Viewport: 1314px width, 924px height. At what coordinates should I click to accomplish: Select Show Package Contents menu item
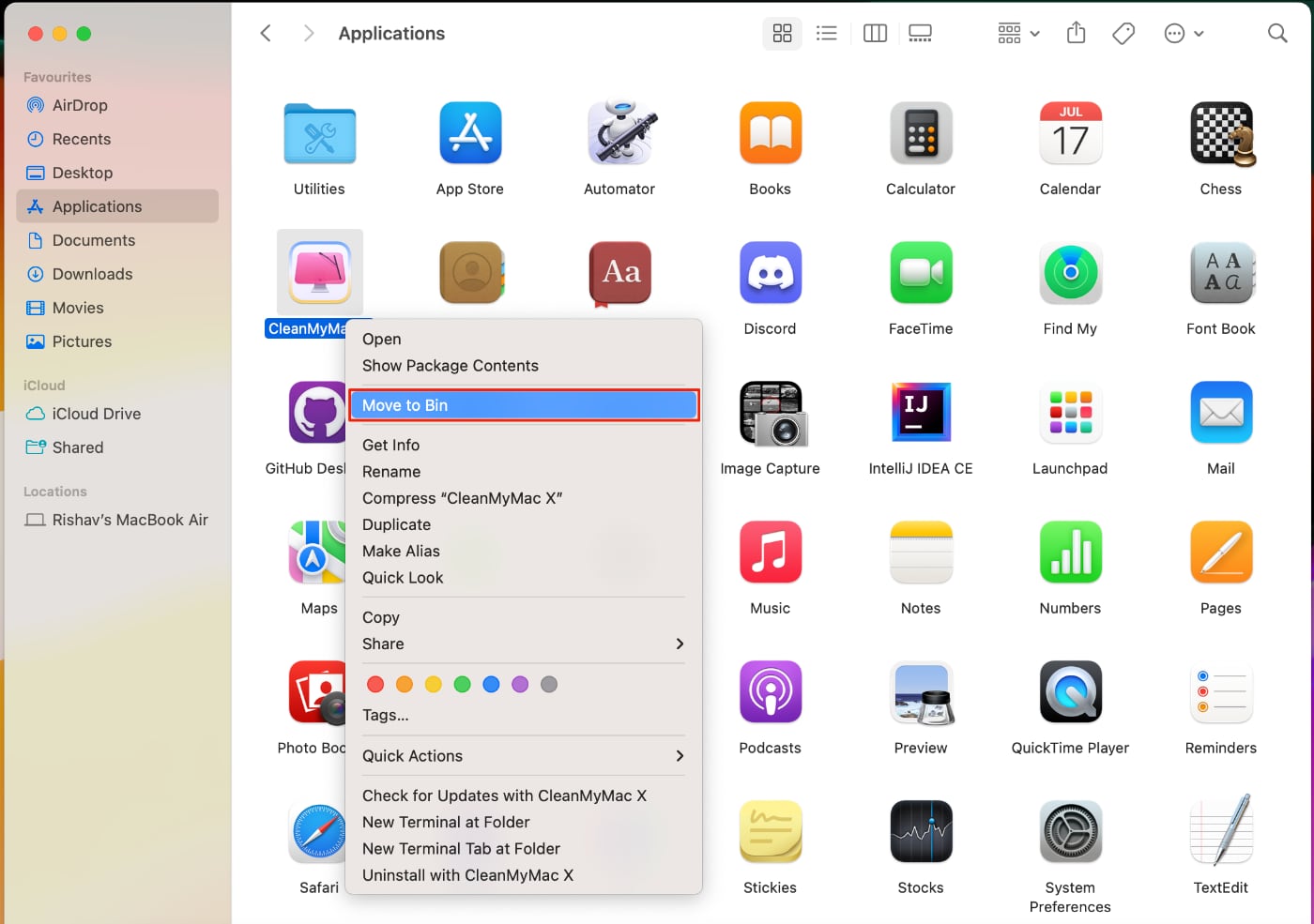[524, 366]
